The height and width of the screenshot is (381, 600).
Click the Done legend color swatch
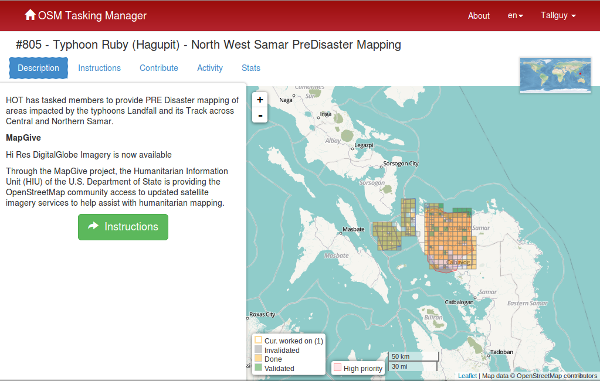click(x=258, y=358)
